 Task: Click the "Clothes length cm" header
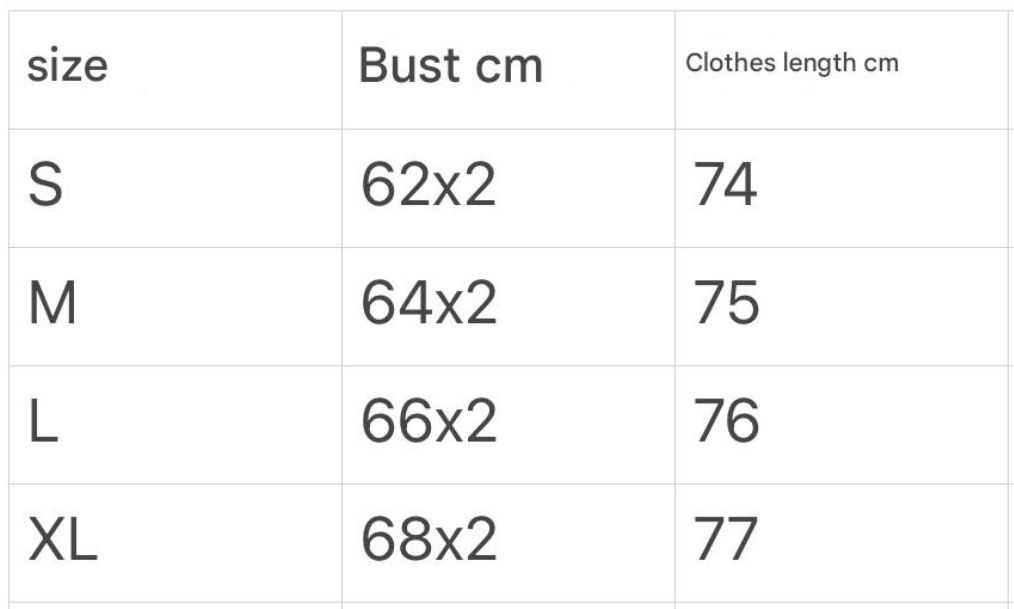[x=792, y=63]
